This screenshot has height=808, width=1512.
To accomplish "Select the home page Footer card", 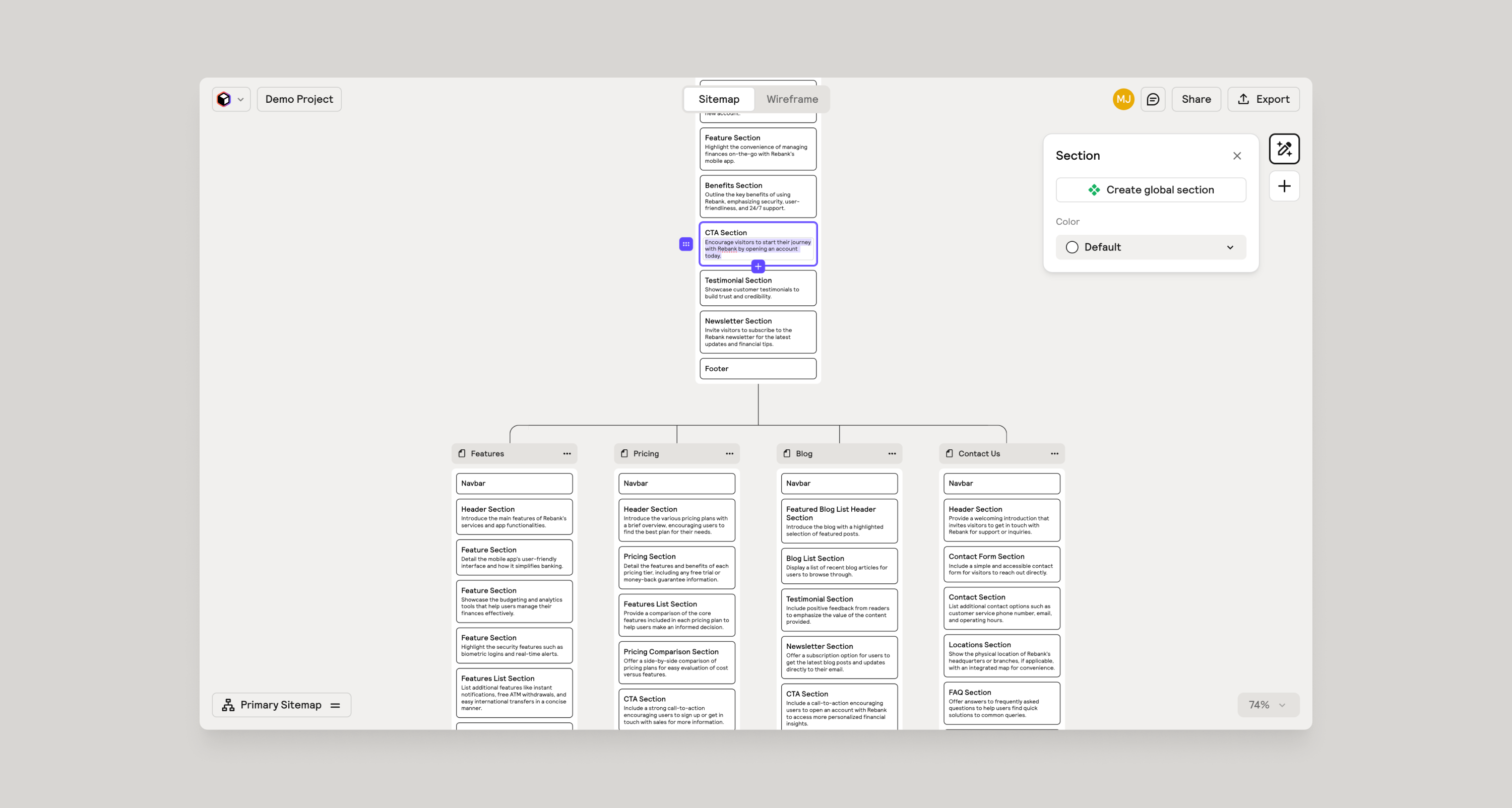I will pos(758,369).
